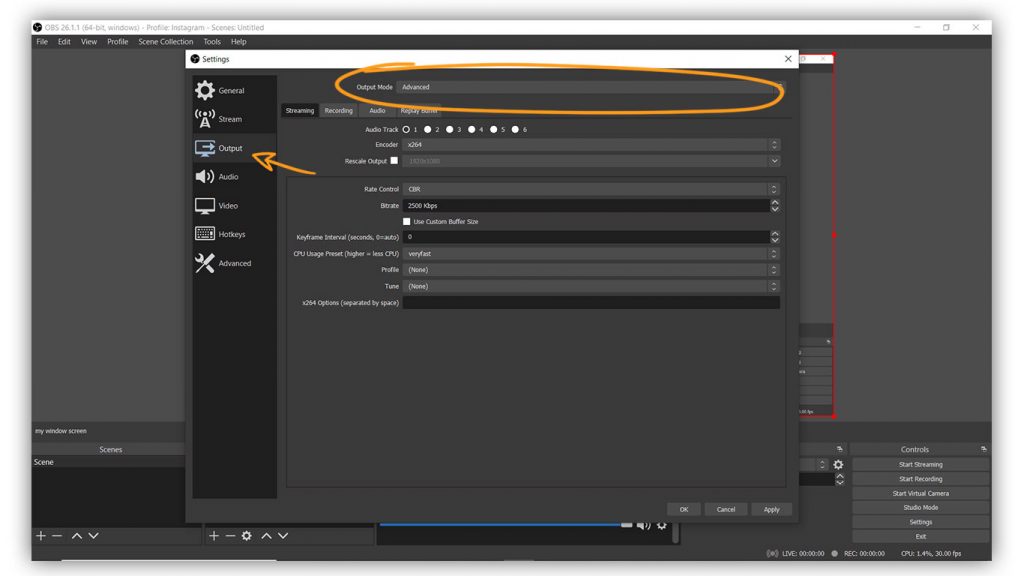Open File menu
The image size is (1024, 576).
[42, 41]
